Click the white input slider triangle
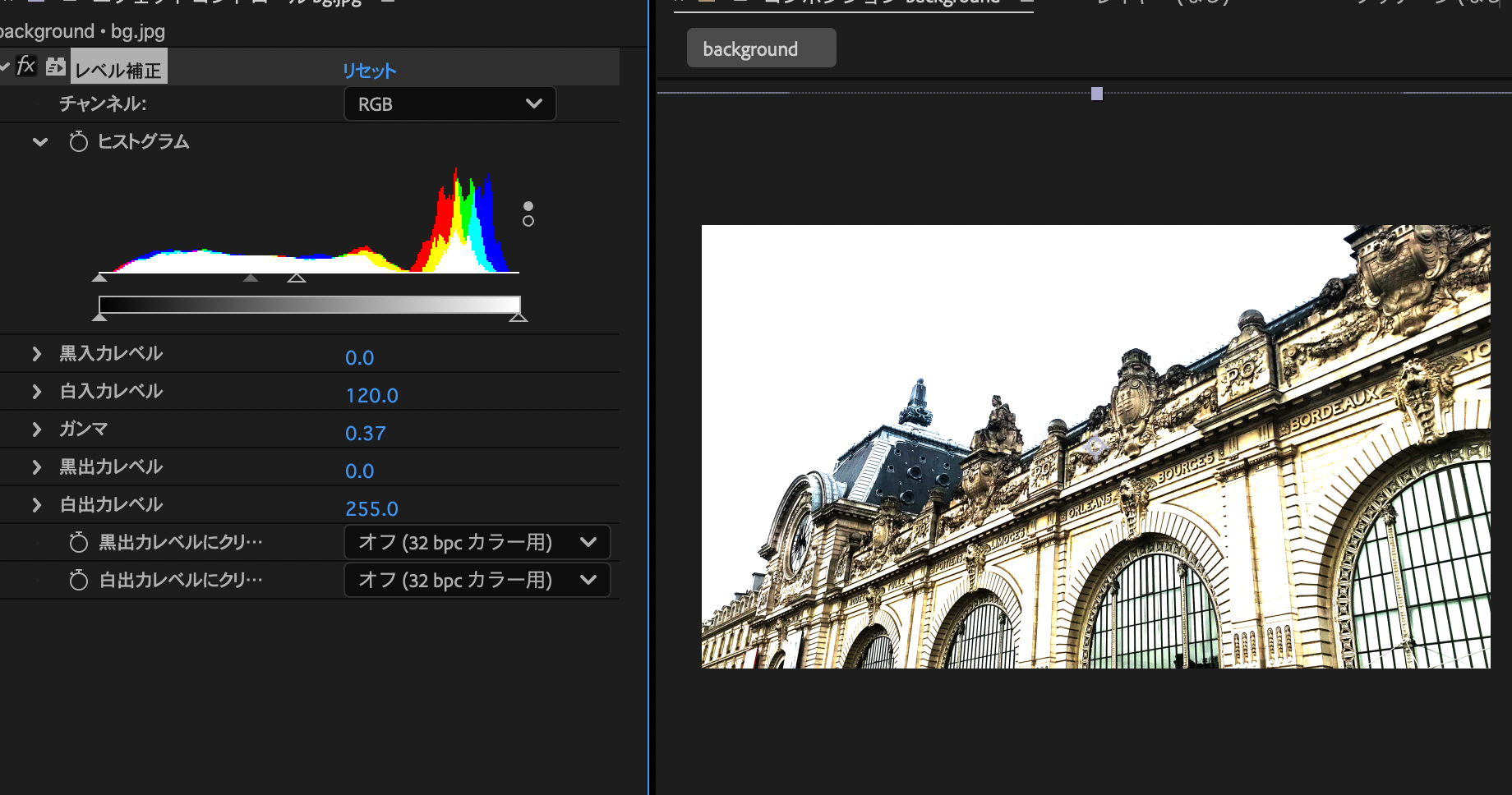The width and height of the screenshot is (1512, 795). pyautogui.click(x=297, y=278)
